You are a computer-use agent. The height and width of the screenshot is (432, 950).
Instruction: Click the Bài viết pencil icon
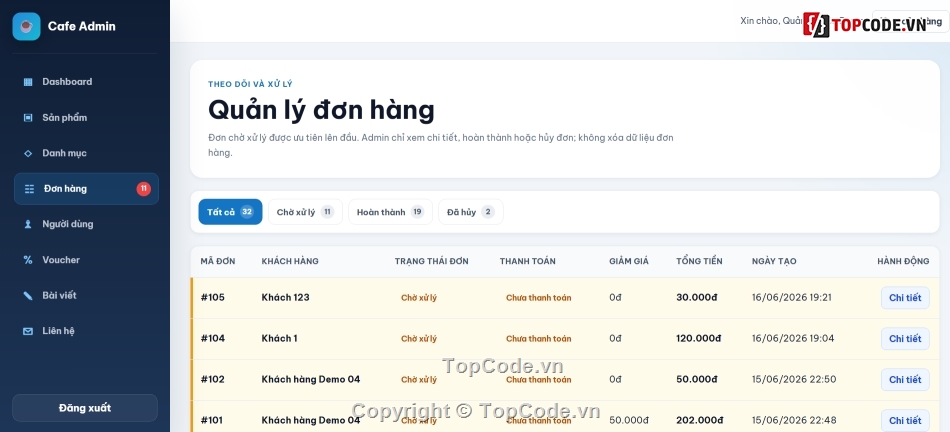[28, 296]
